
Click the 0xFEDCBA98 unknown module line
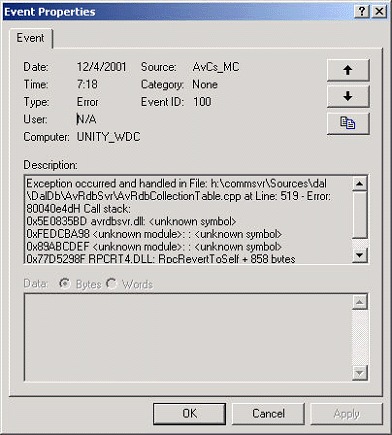pyautogui.click(x=154, y=234)
